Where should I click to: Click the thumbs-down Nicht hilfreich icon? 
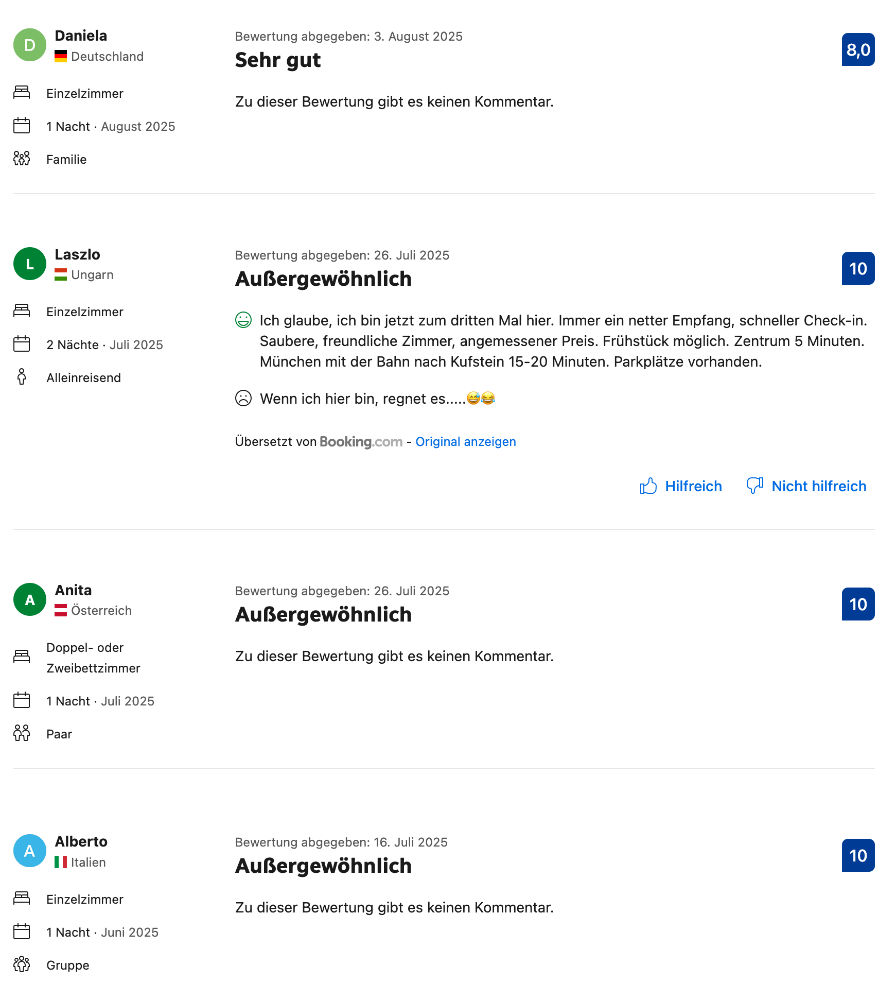[x=755, y=486]
